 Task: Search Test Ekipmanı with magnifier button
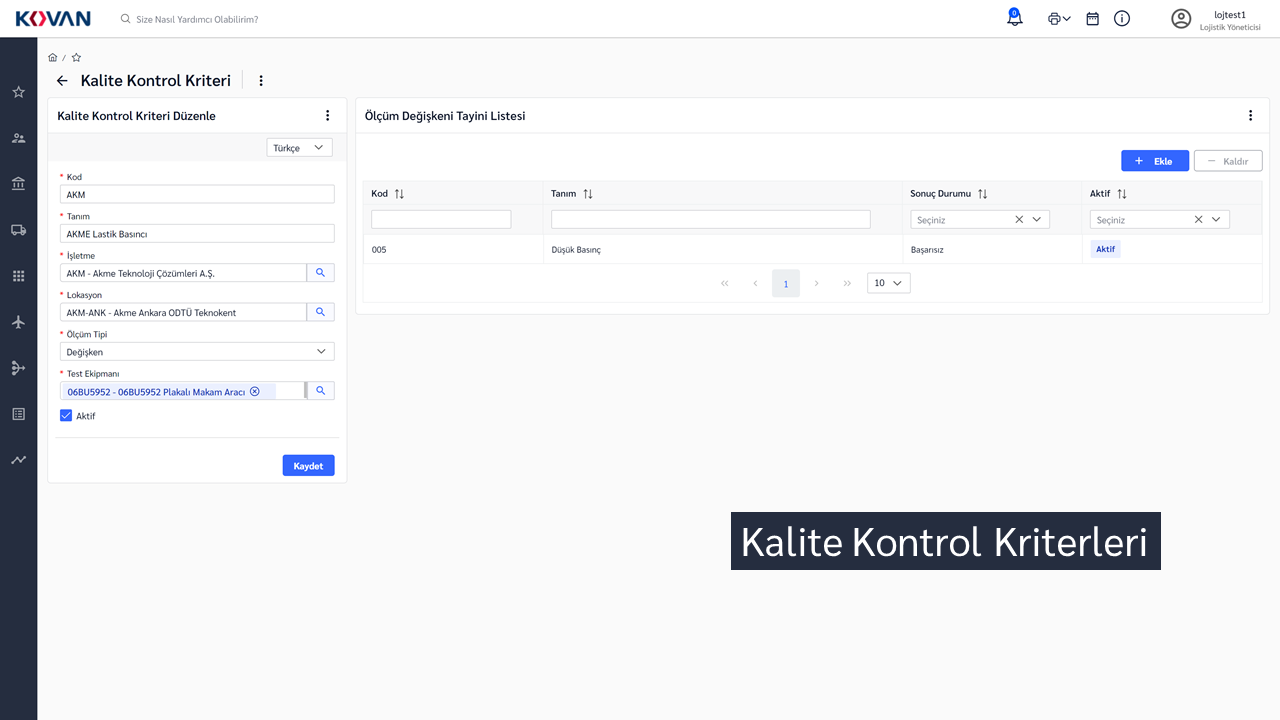[320, 391]
